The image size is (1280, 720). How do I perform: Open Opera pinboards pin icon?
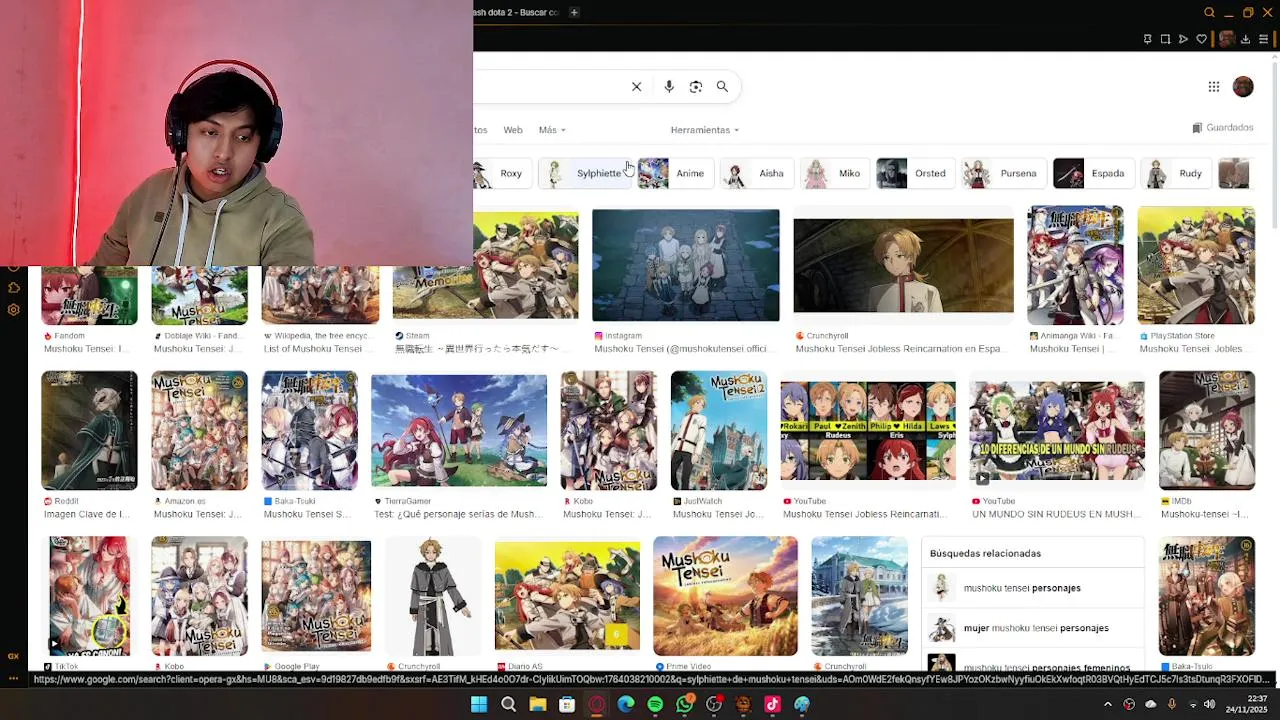1147,39
